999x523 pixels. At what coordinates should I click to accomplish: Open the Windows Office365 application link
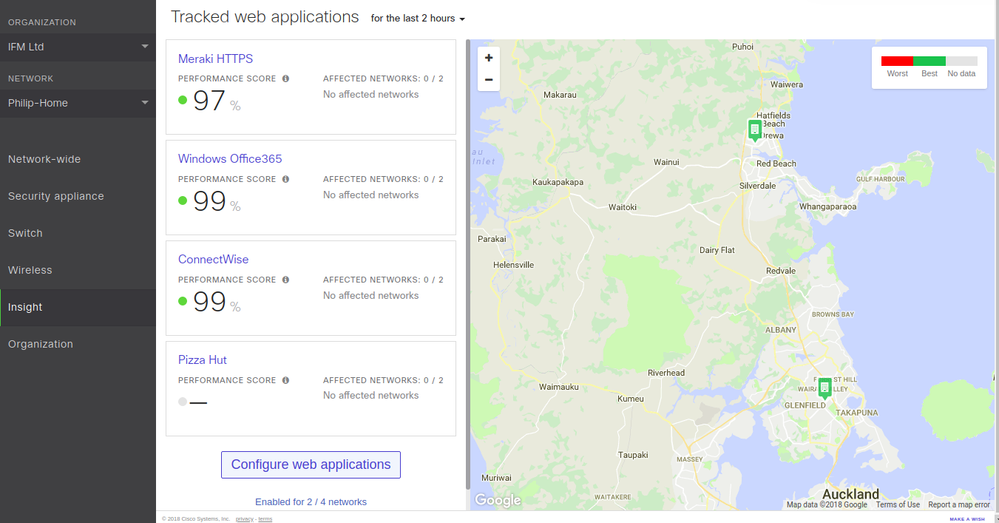coord(230,159)
